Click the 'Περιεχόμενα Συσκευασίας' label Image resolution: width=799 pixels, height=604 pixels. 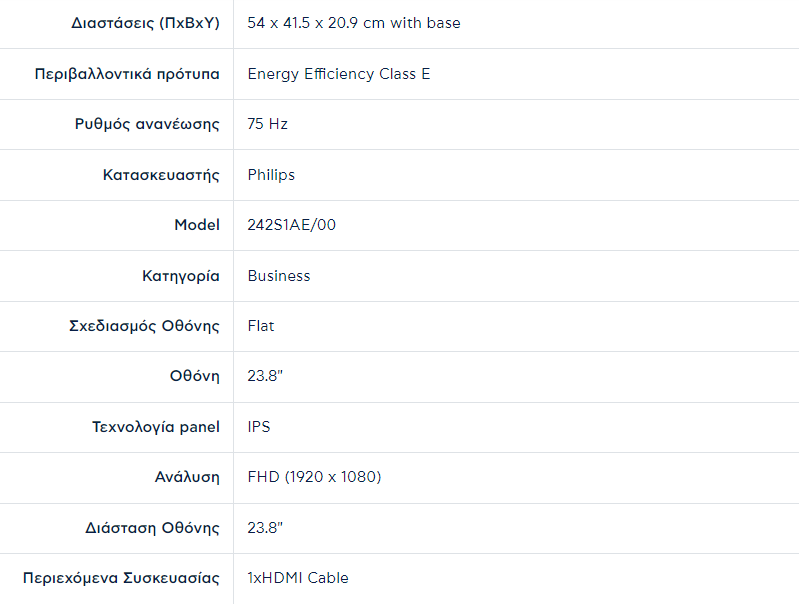pyautogui.click(x=121, y=578)
